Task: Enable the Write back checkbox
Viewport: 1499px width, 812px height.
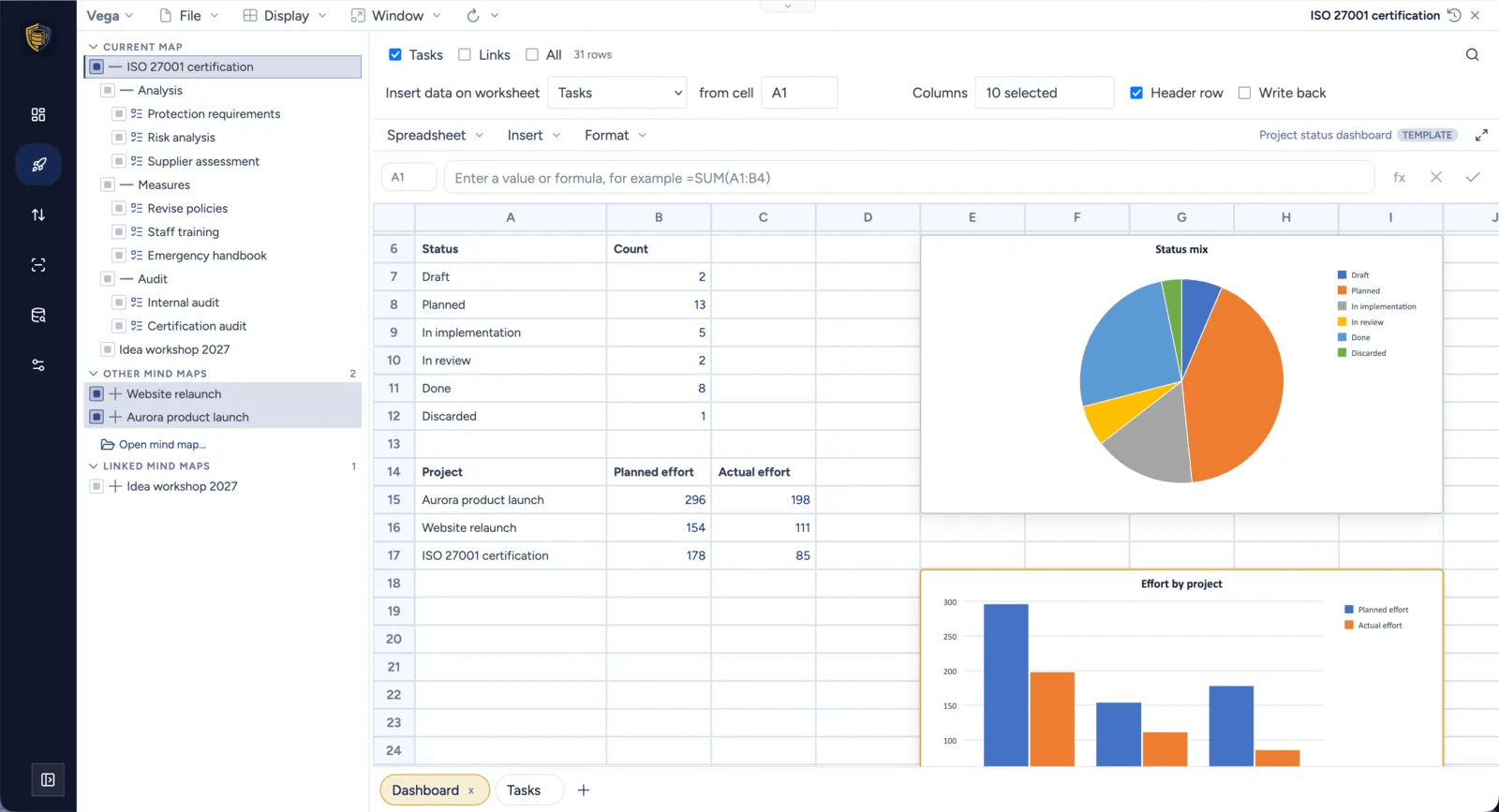Action: click(1244, 93)
